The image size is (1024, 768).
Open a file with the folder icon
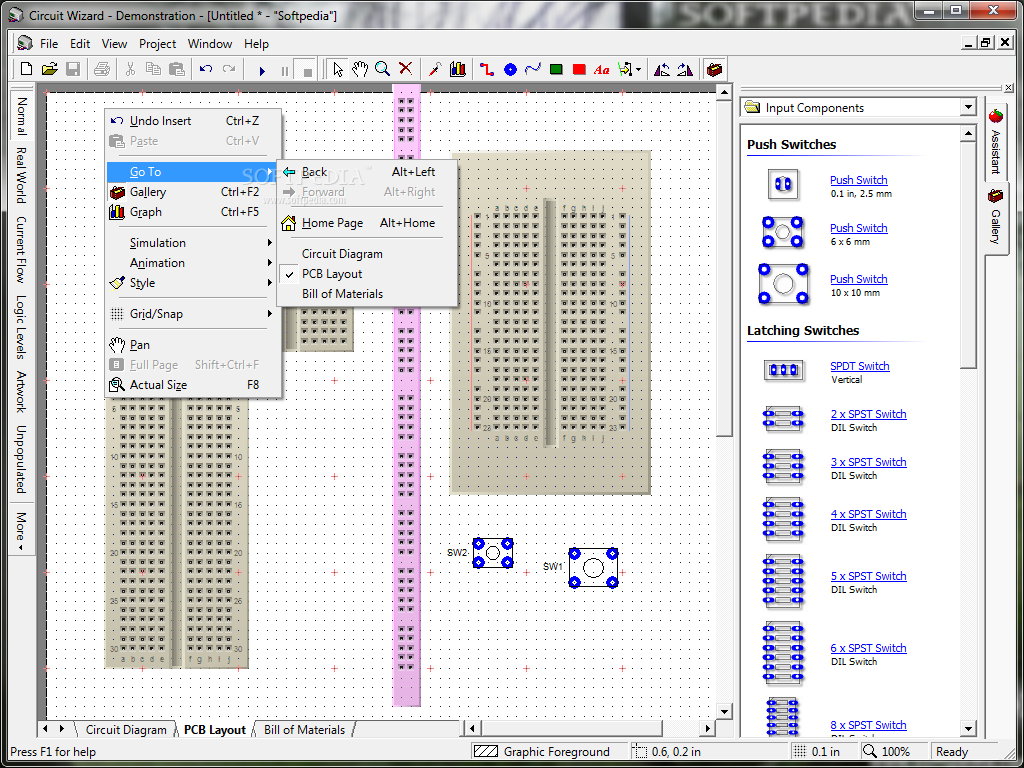coord(50,69)
